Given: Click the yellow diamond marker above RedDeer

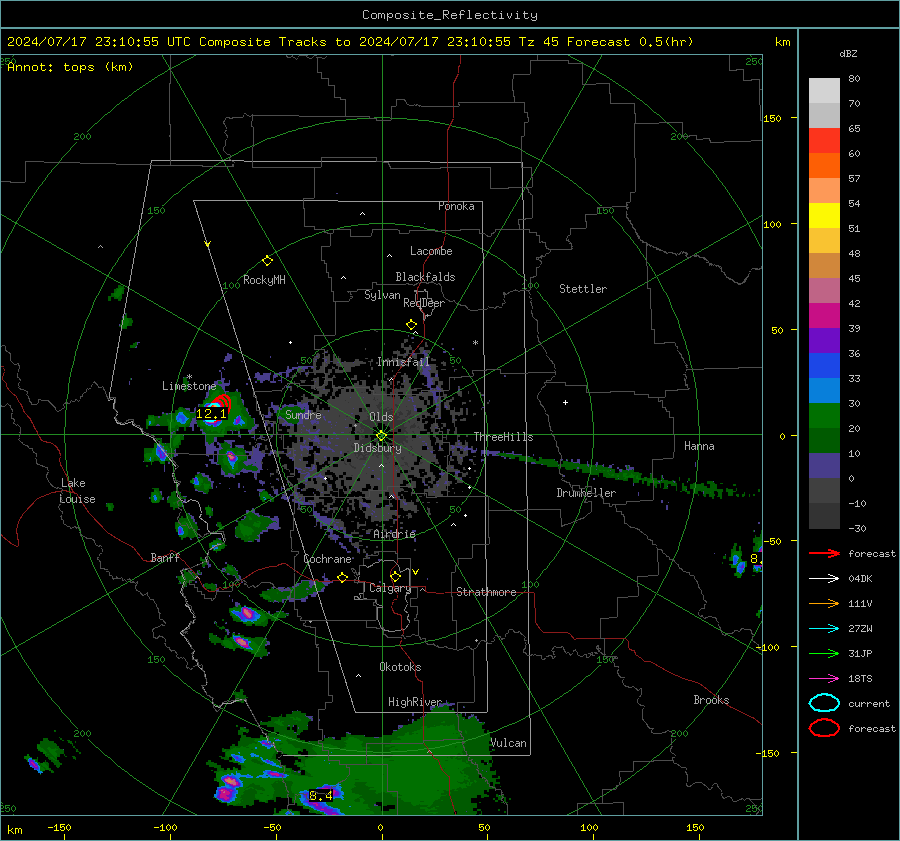Looking at the screenshot, I should pyautogui.click(x=411, y=325).
